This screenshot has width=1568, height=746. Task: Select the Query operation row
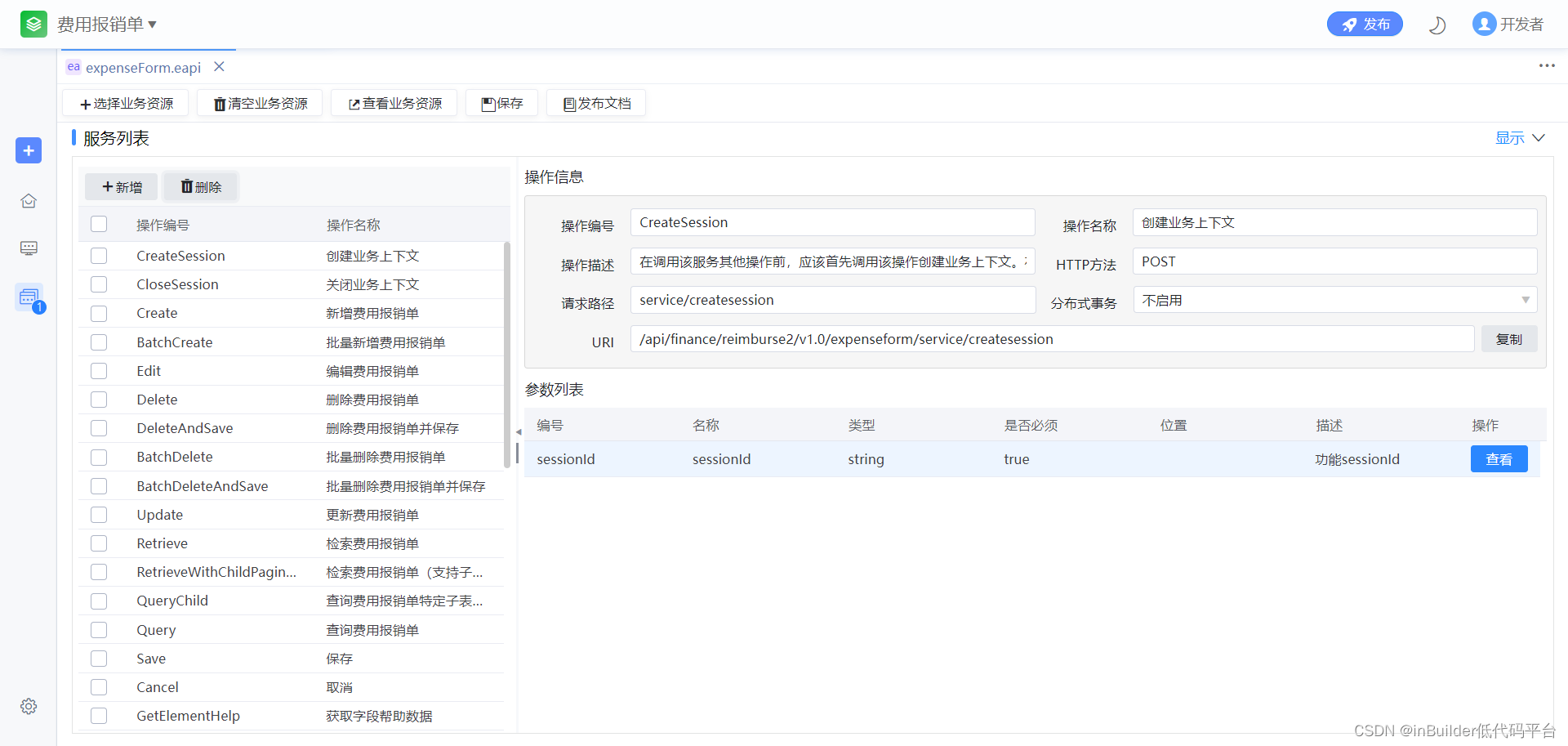point(292,630)
